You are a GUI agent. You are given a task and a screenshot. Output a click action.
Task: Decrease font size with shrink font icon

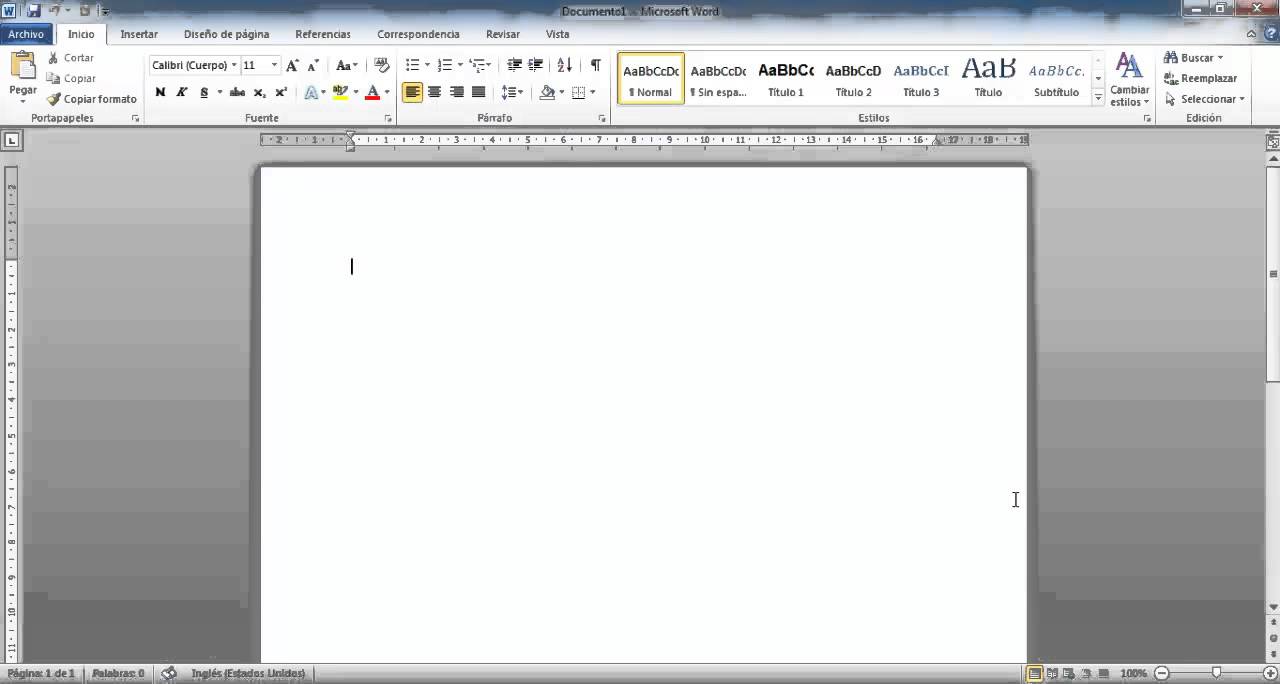pos(313,65)
